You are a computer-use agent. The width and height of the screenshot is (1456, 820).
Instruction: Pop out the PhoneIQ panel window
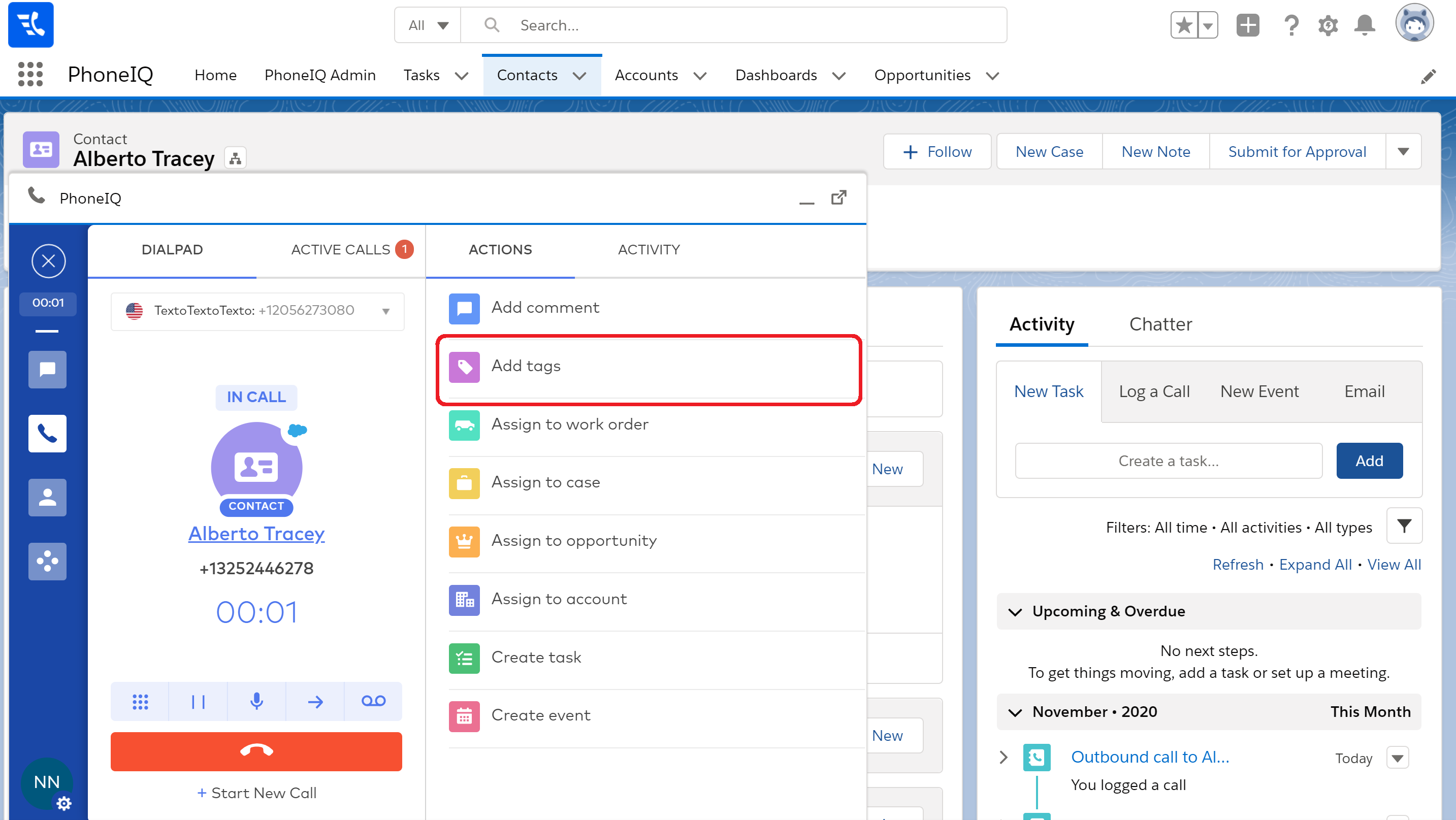(x=838, y=198)
